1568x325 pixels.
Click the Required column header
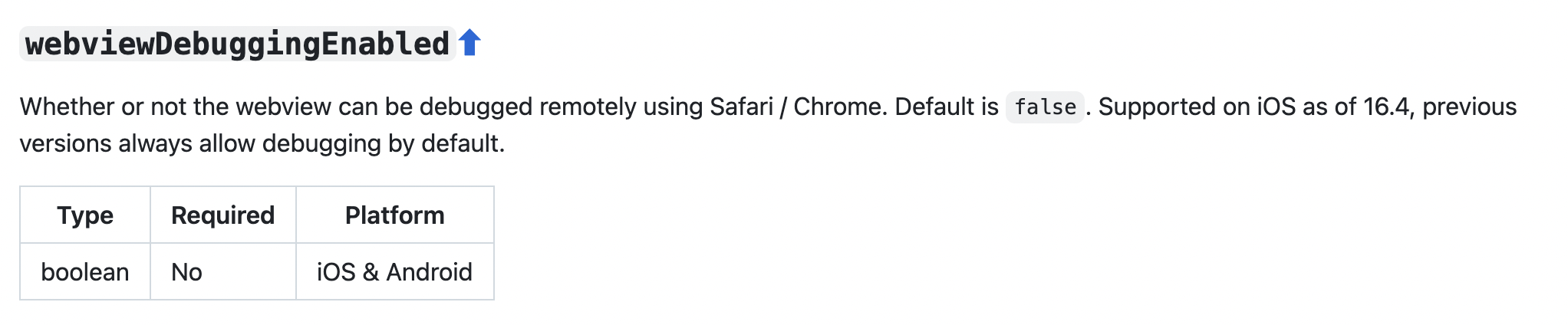click(x=223, y=215)
